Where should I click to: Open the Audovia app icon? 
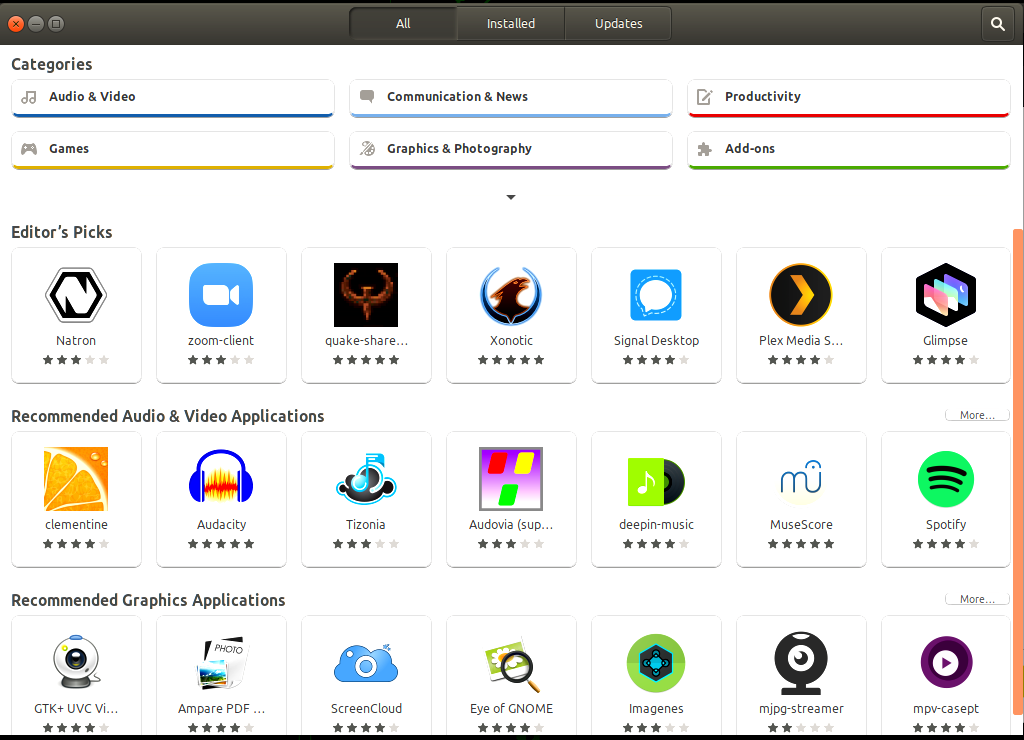tap(511, 479)
